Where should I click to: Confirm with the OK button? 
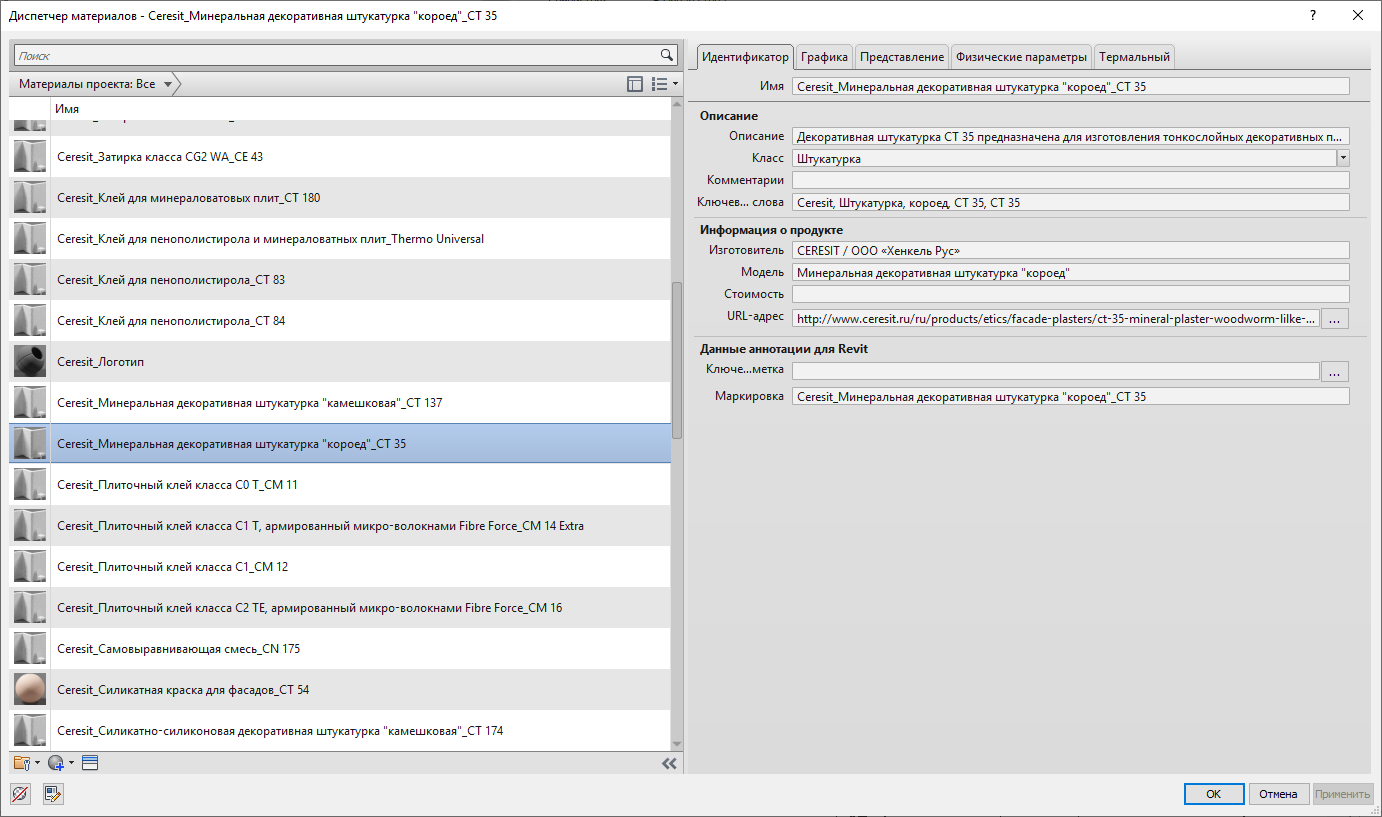pos(1213,794)
